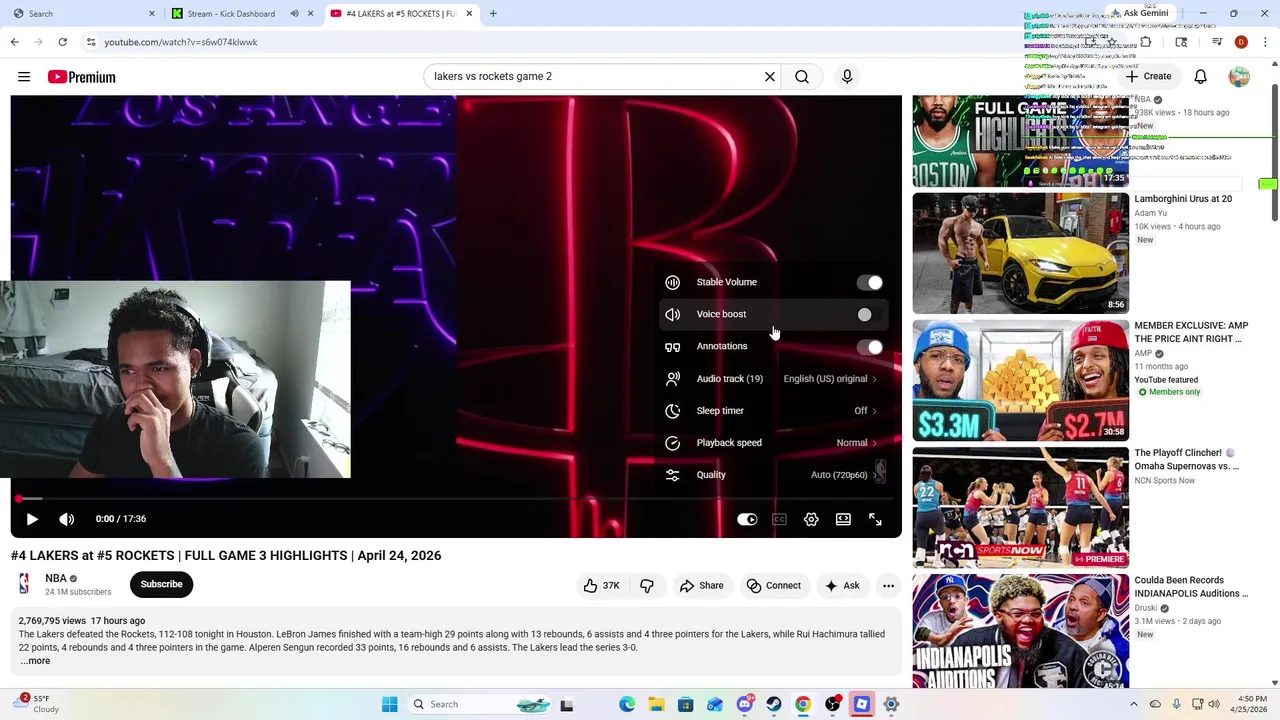The image size is (1280, 720).
Task: Mute audio on Kick Dashboard tab
Action: click(294, 14)
